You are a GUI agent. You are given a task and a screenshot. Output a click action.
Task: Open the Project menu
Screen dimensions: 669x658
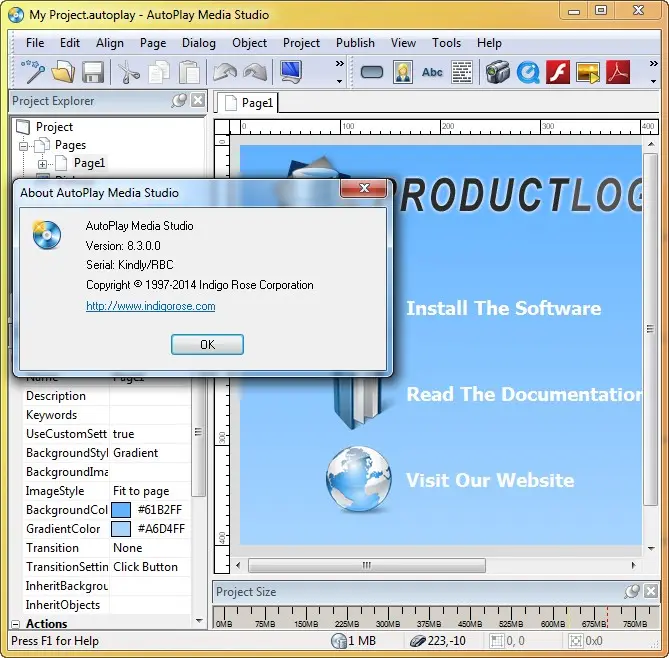tap(301, 43)
